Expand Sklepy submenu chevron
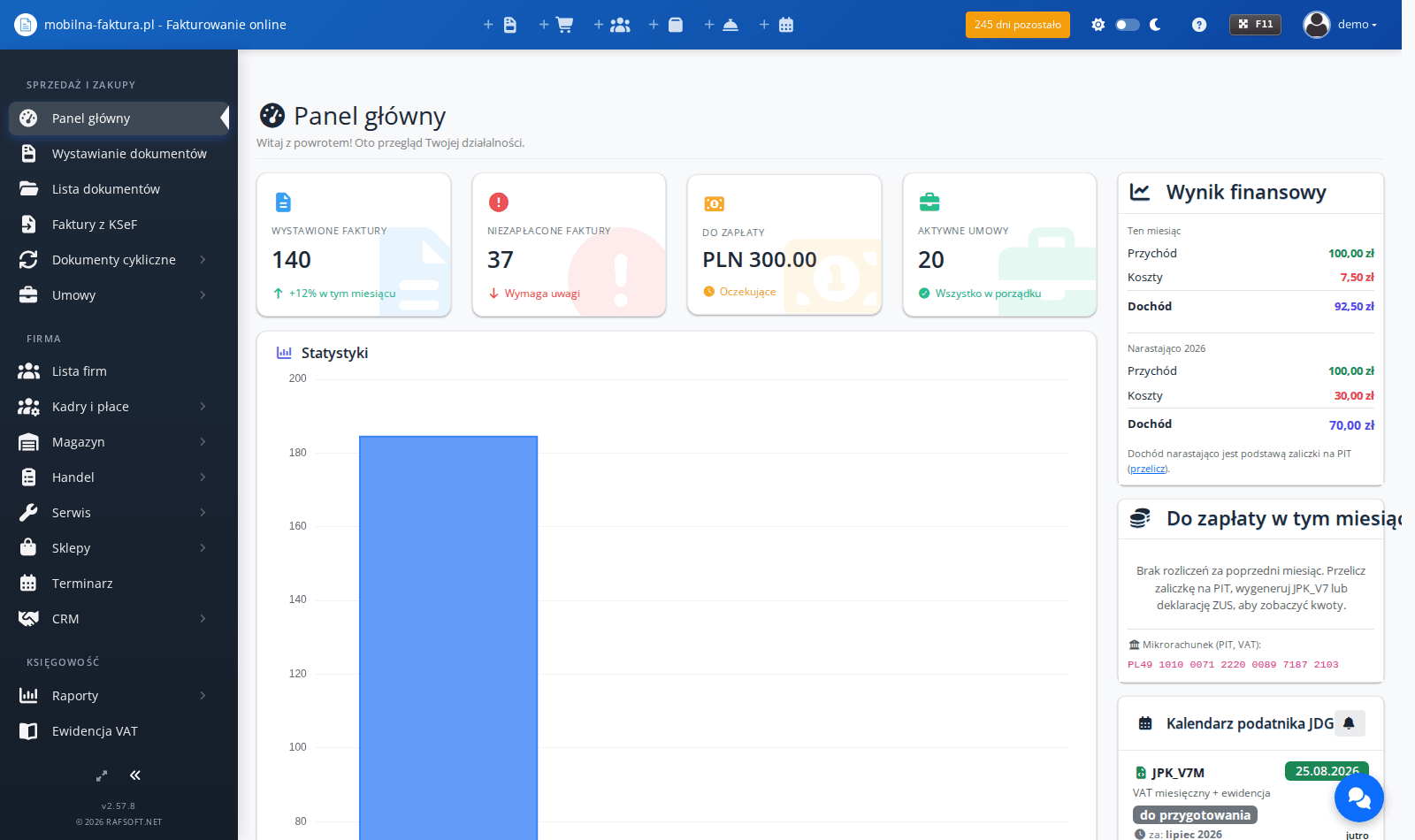This screenshot has height=840, width=1415. 203,548
